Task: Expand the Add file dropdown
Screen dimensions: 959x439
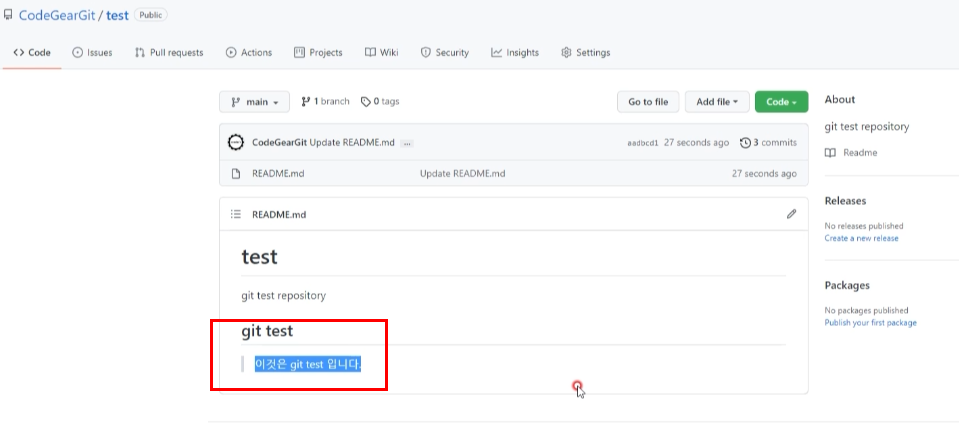Action: (x=717, y=102)
